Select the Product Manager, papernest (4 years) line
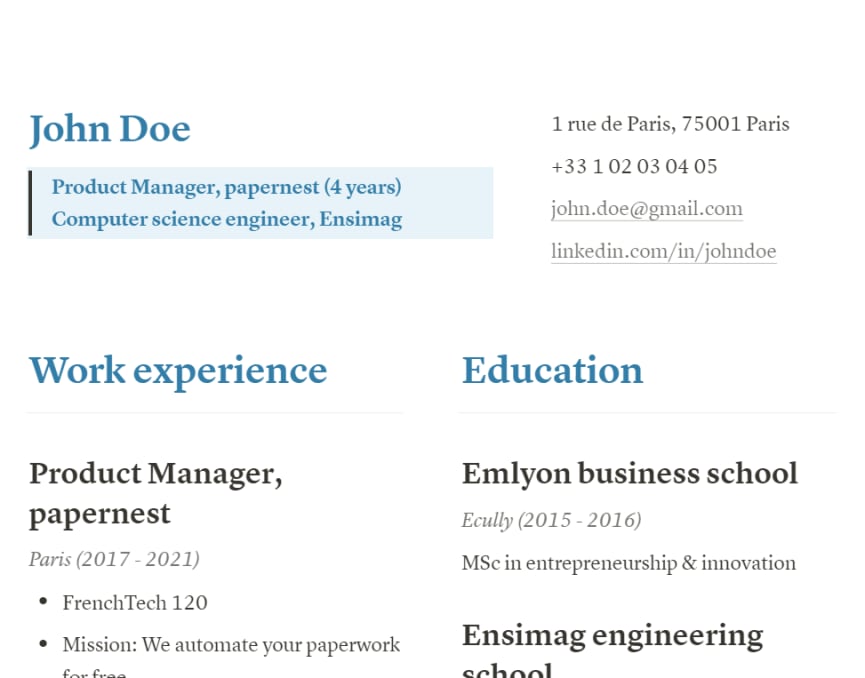The width and height of the screenshot is (865, 678). click(227, 187)
